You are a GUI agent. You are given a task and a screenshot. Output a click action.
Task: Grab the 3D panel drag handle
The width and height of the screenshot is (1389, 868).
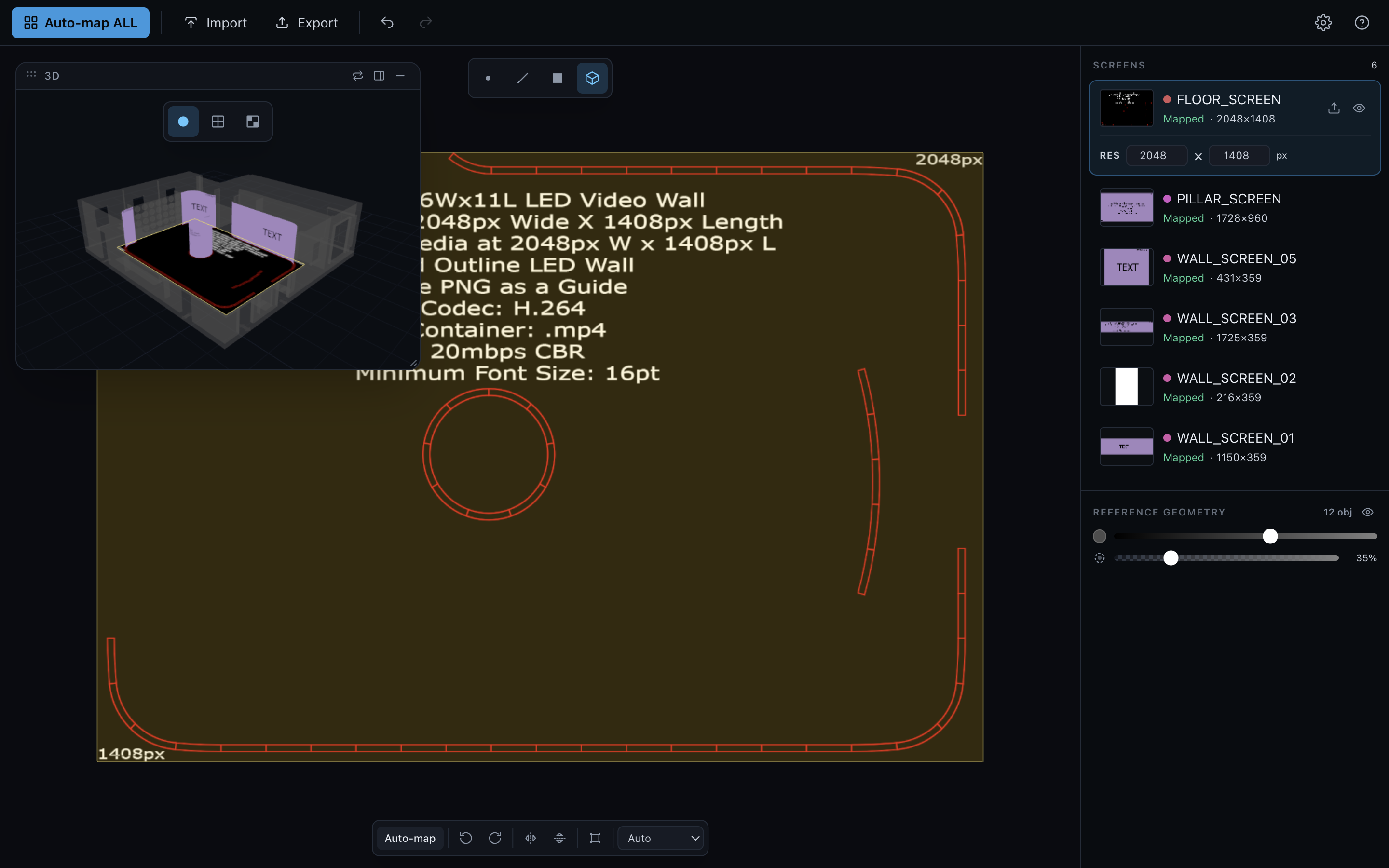click(x=31, y=75)
